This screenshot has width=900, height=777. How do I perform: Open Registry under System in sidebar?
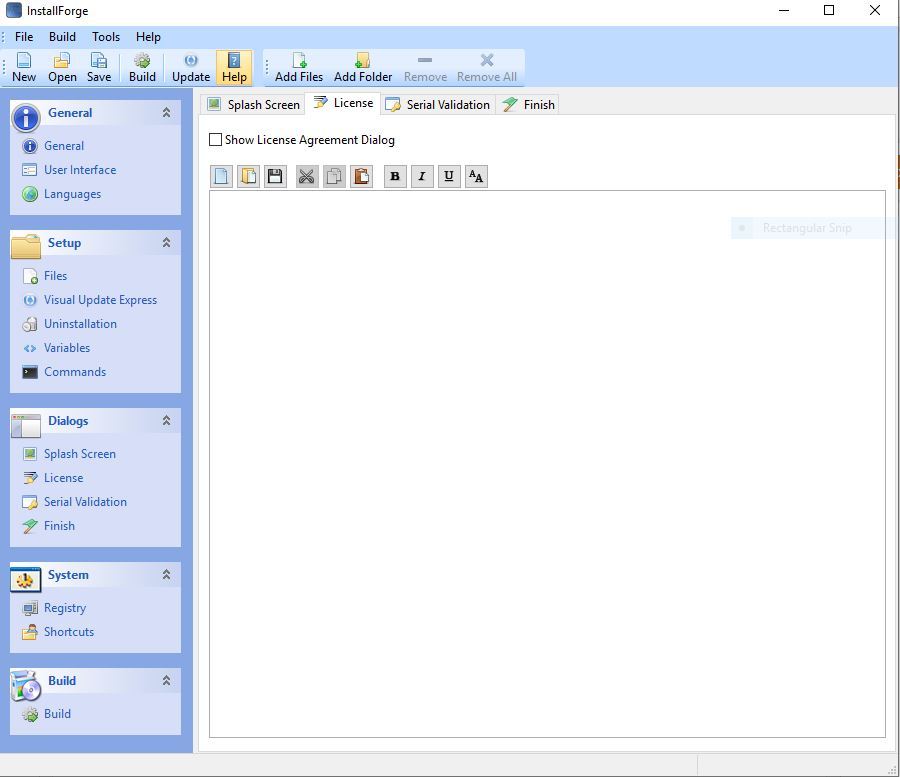[65, 608]
